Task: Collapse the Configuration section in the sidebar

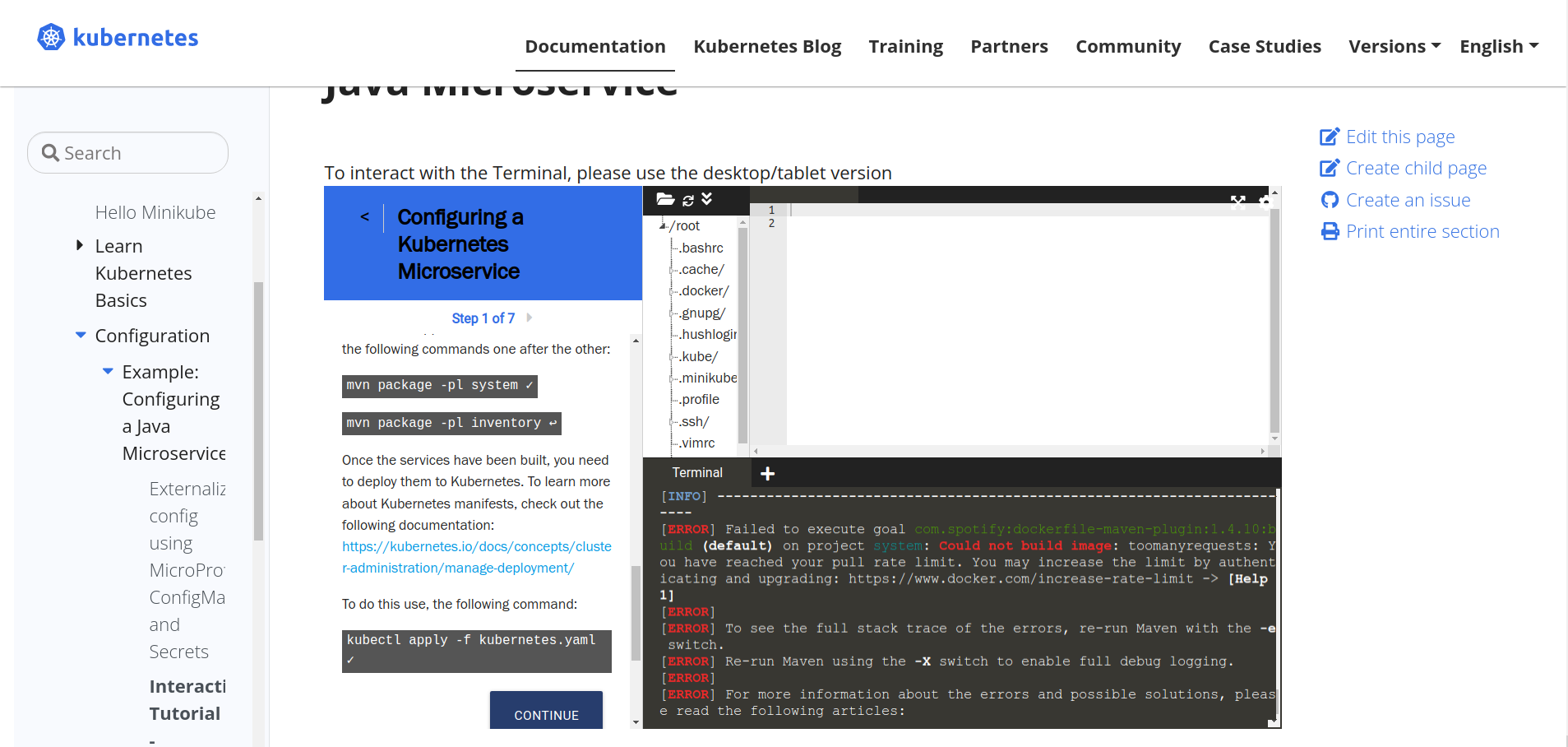Action: click(80, 335)
